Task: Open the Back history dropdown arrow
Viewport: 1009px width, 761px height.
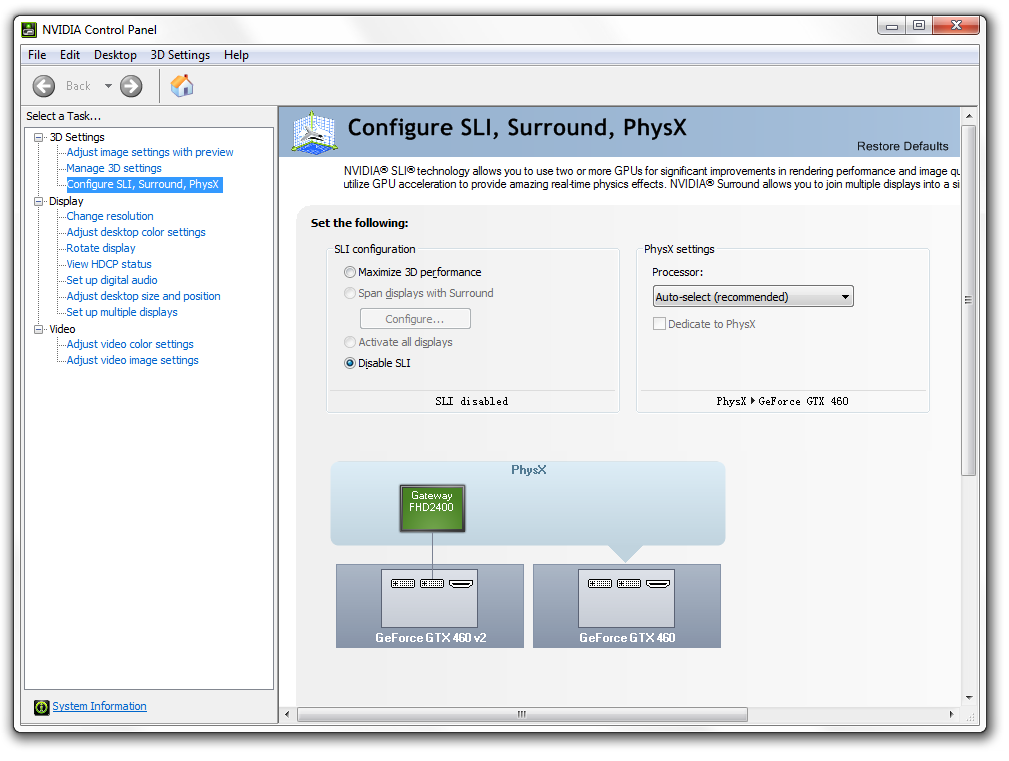Action: (108, 86)
